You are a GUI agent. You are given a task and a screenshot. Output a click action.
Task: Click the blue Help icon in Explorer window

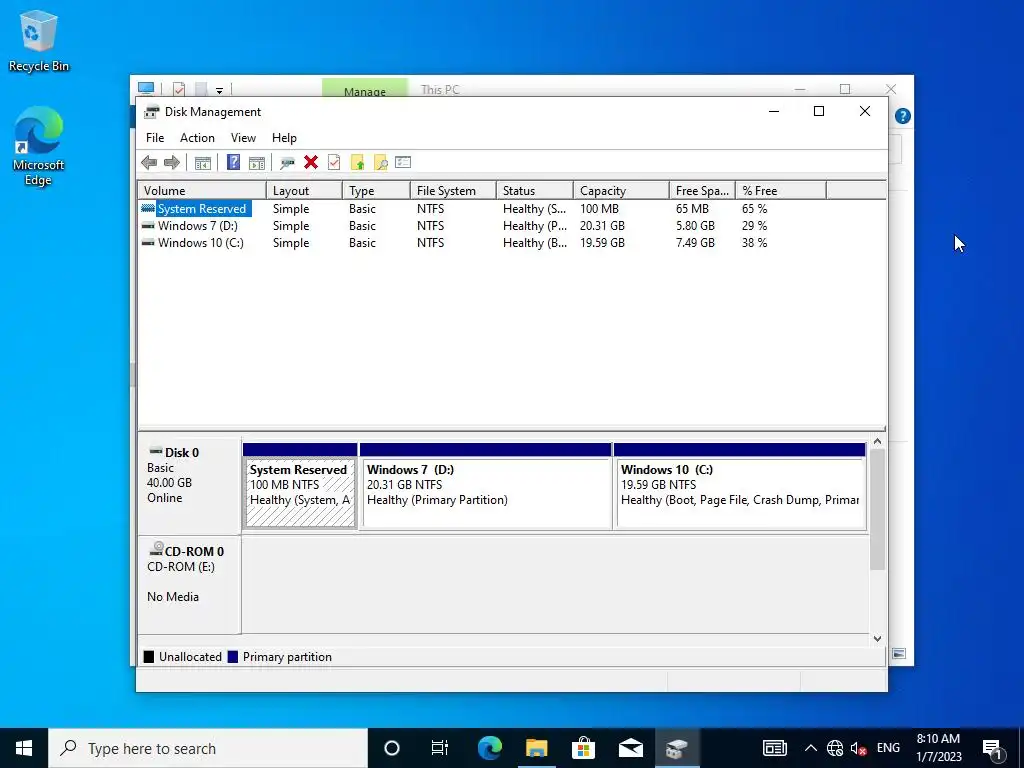point(903,116)
